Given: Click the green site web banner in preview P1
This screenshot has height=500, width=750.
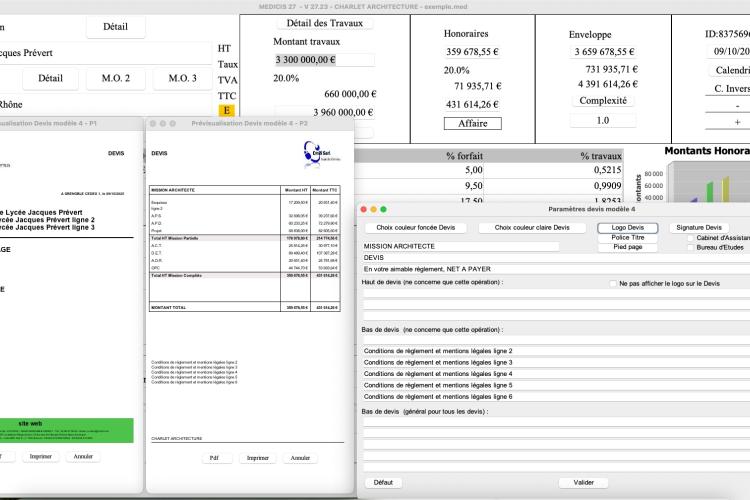Looking at the screenshot, I should coord(66,430).
